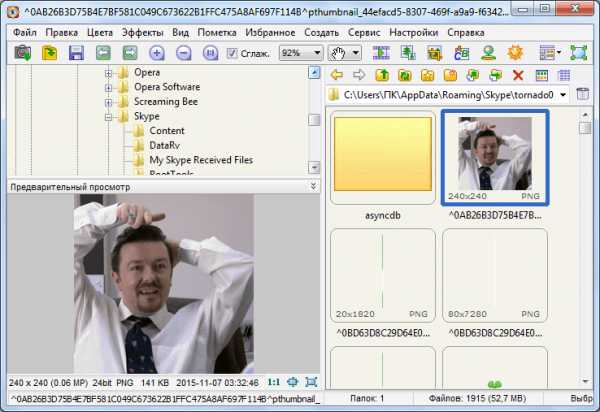Viewport: 600px width, 412px height.
Task: Open the Создать menu
Action: pyautogui.click(x=321, y=33)
